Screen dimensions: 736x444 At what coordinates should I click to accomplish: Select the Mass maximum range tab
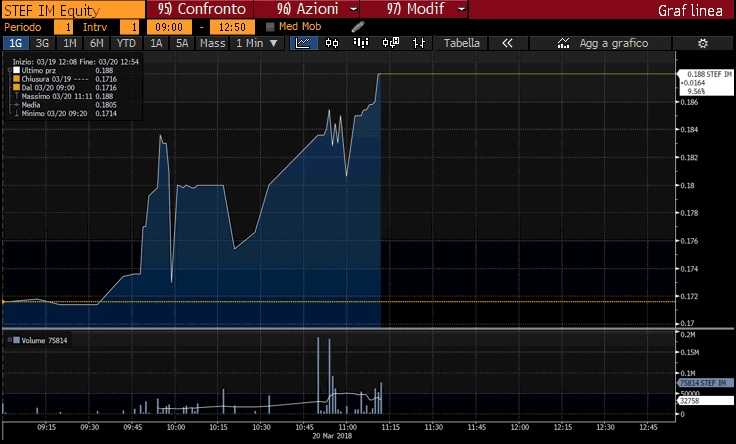pos(213,43)
